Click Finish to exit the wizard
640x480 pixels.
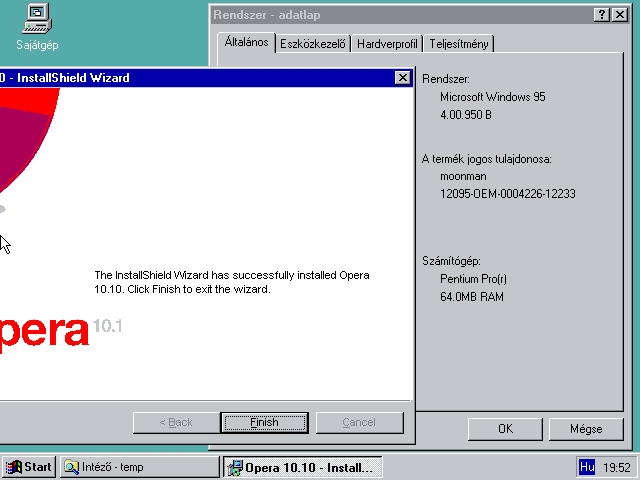pyautogui.click(x=264, y=422)
